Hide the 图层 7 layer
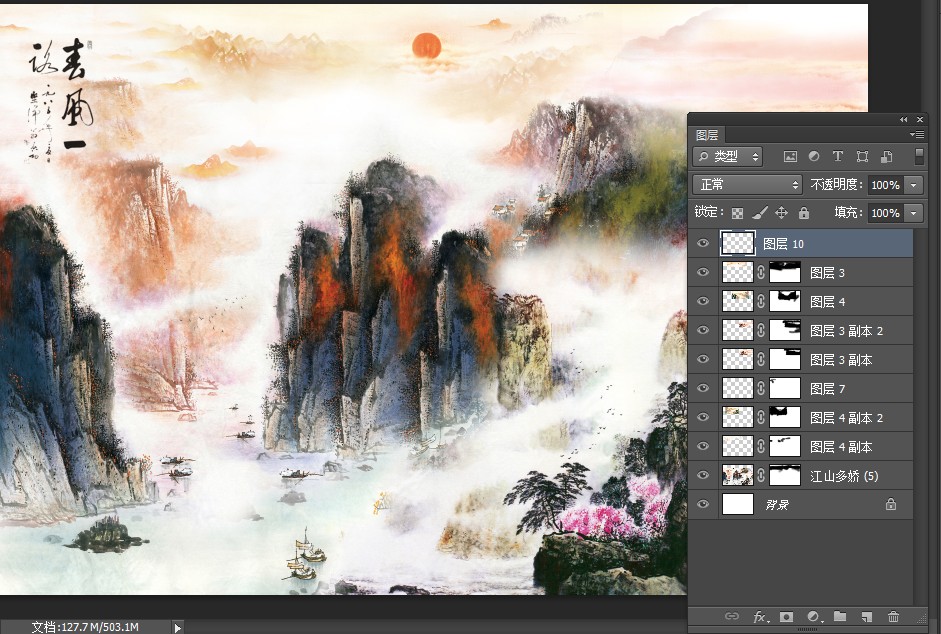The image size is (941, 634). click(x=703, y=388)
